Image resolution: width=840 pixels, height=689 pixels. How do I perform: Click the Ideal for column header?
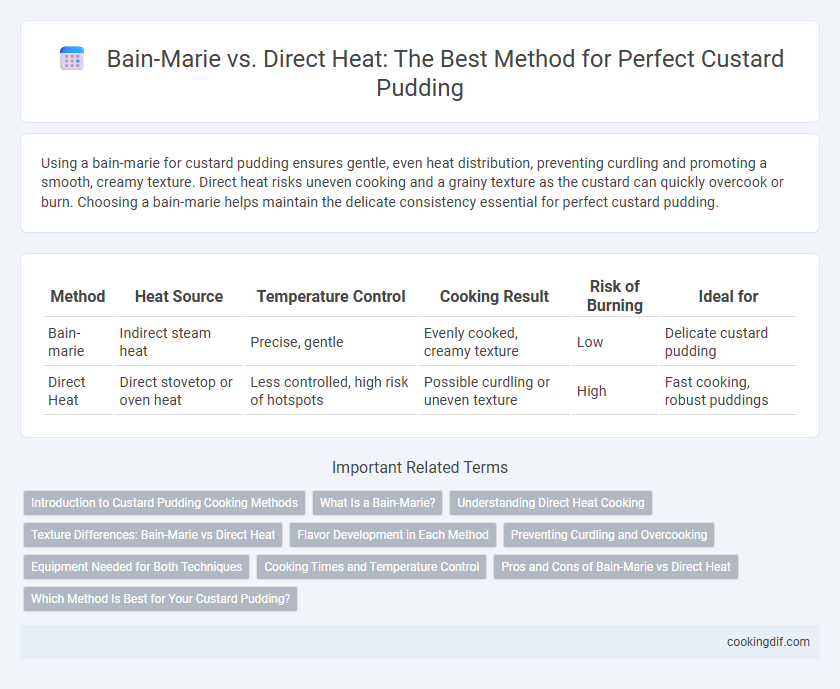tap(728, 296)
